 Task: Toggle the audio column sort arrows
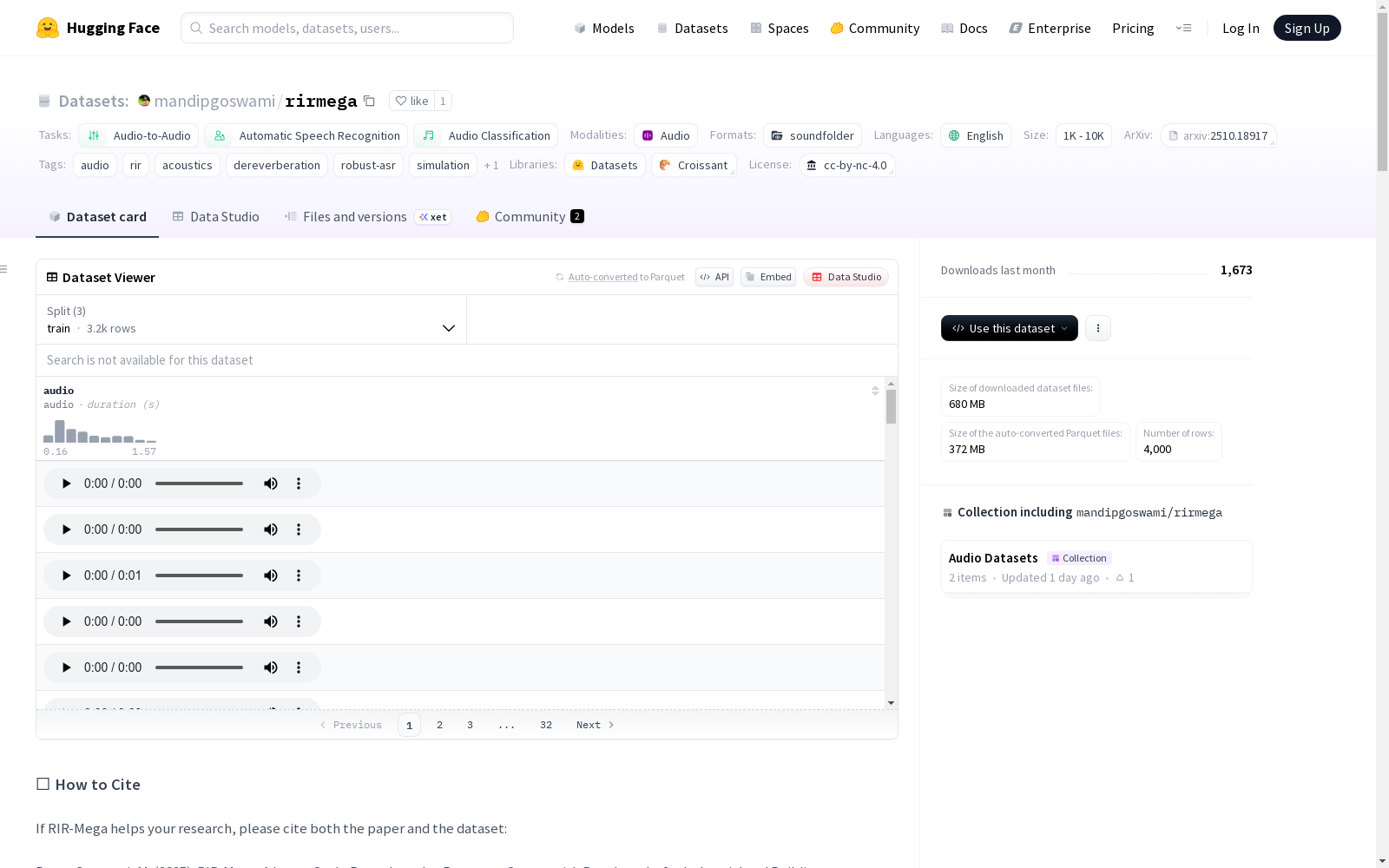[x=875, y=391]
